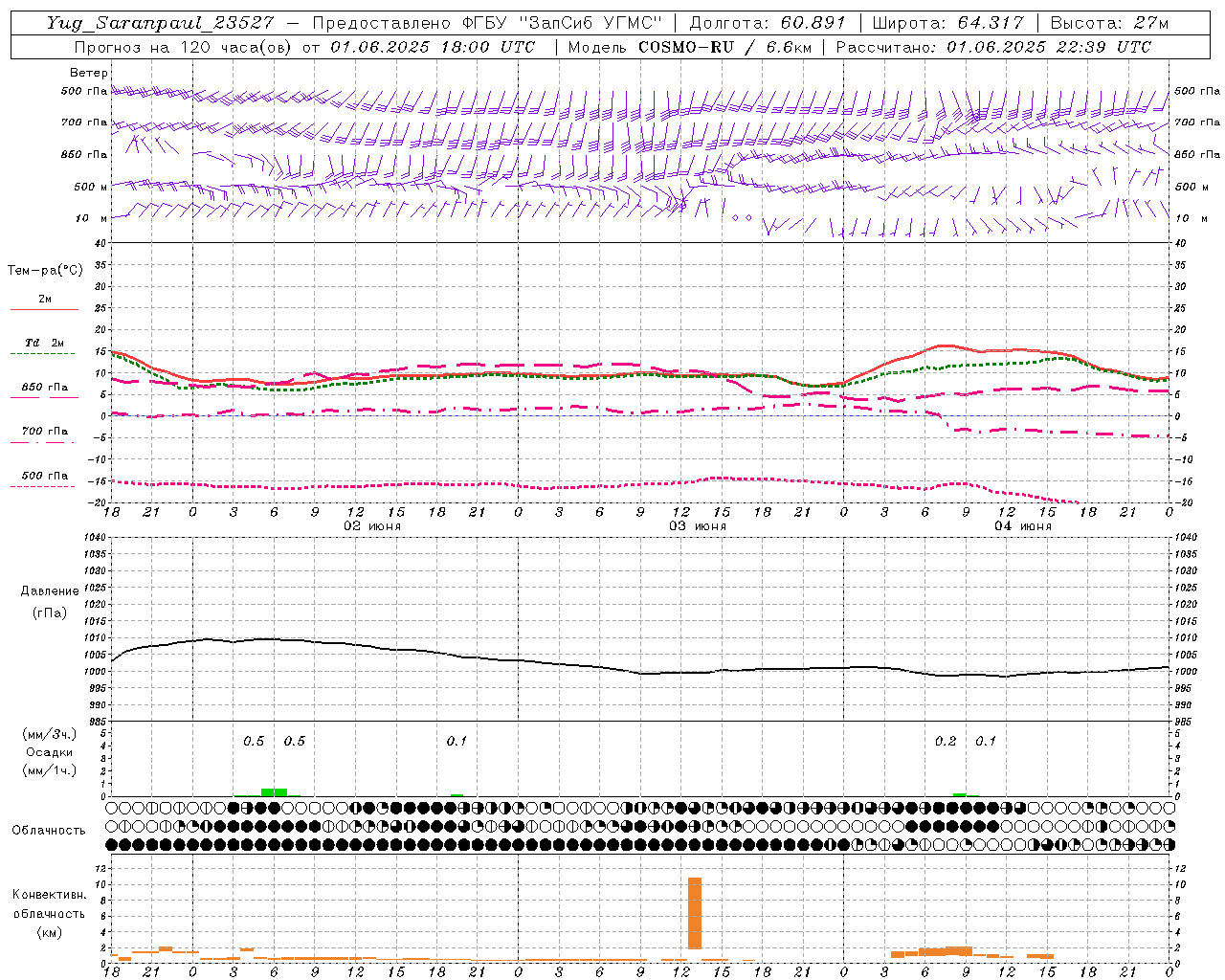The height and width of the screenshot is (980, 1225).
Task: Click the Облачность cloud cover label
Action: 49,831
